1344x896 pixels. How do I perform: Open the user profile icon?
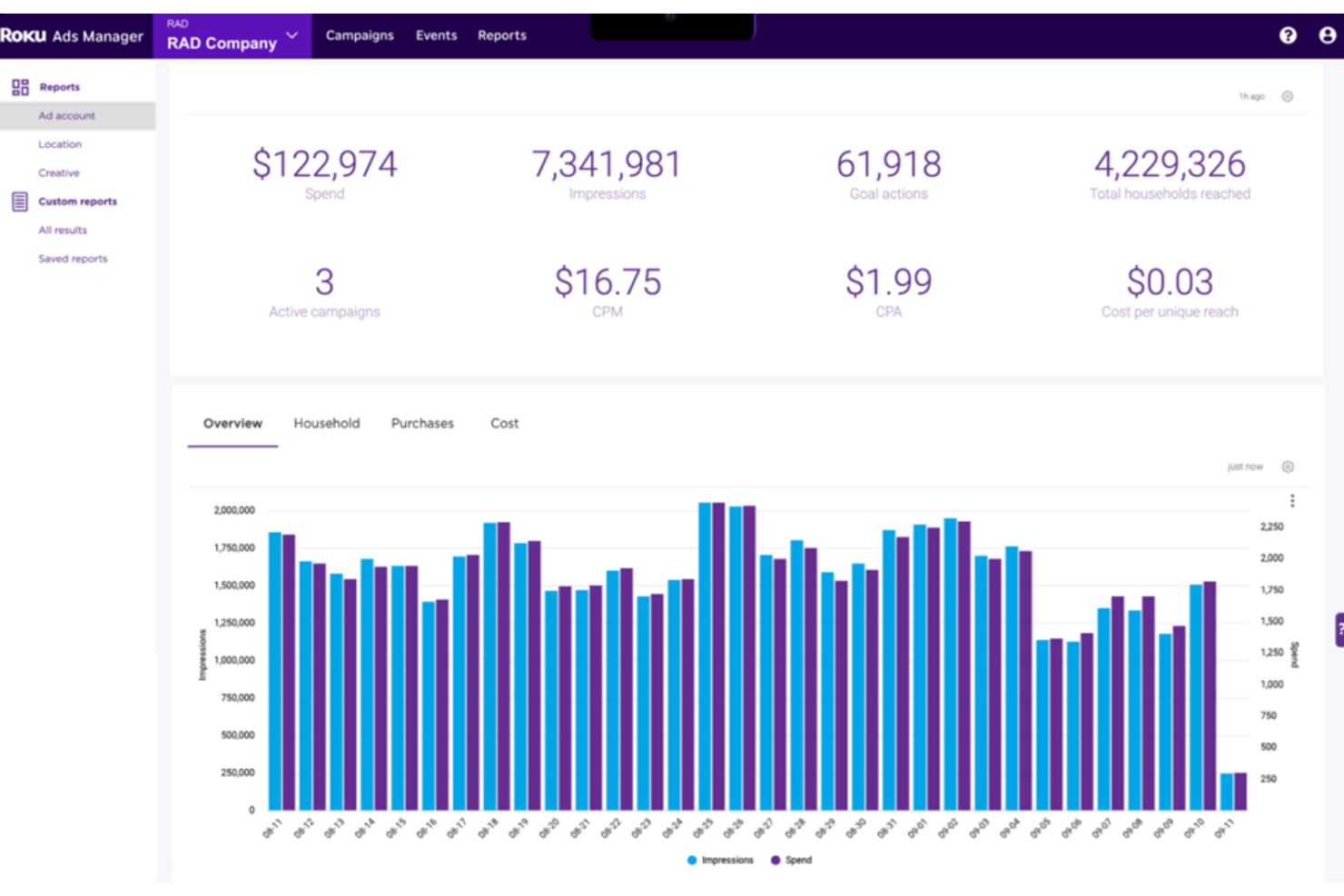[x=1328, y=35]
